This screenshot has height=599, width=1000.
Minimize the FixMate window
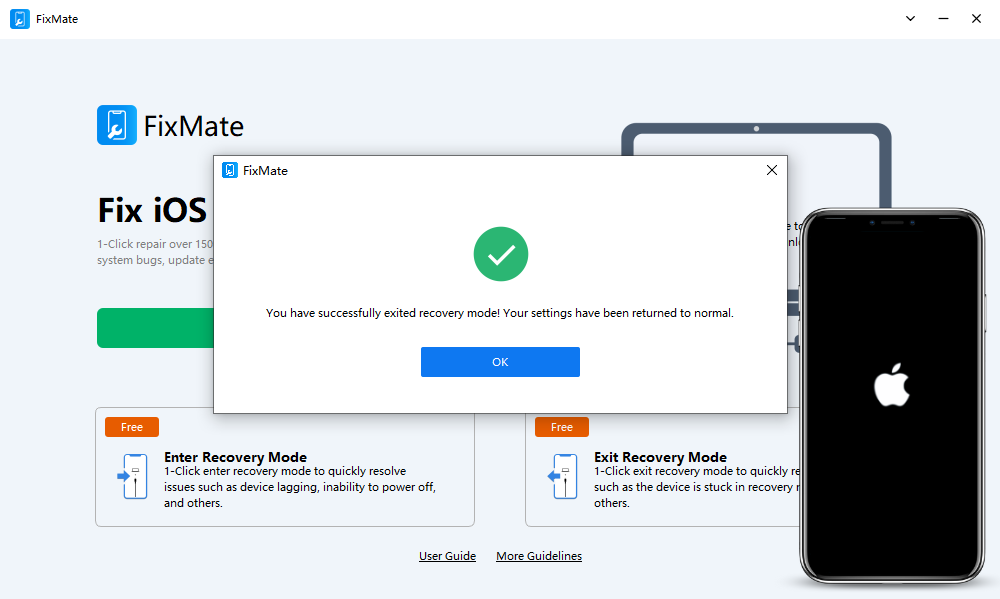pyautogui.click(x=943, y=18)
